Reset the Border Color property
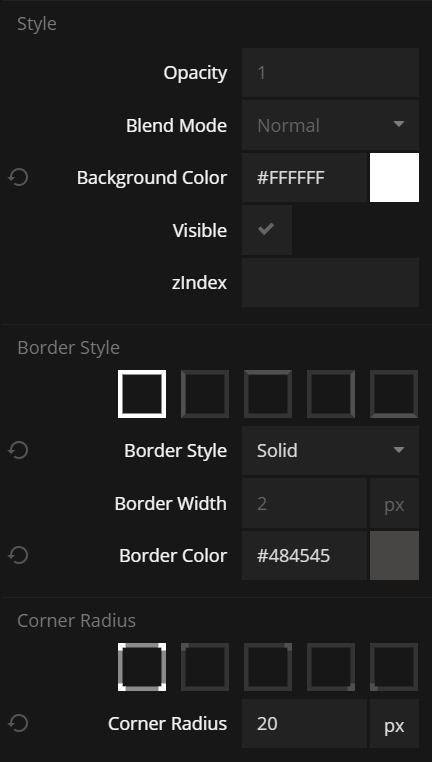The width and height of the screenshot is (432, 762). [x=18, y=555]
